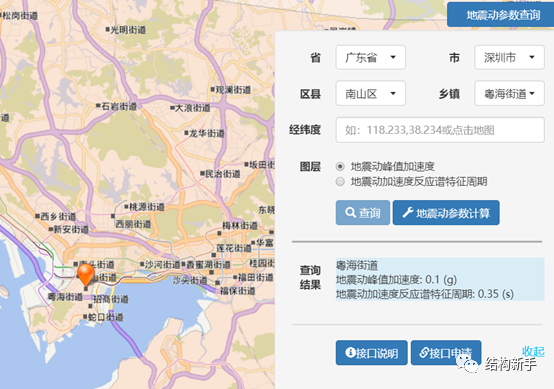Click the 观澜街道 label on the map
The height and width of the screenshot is (389, 554).
click(233, 90)
